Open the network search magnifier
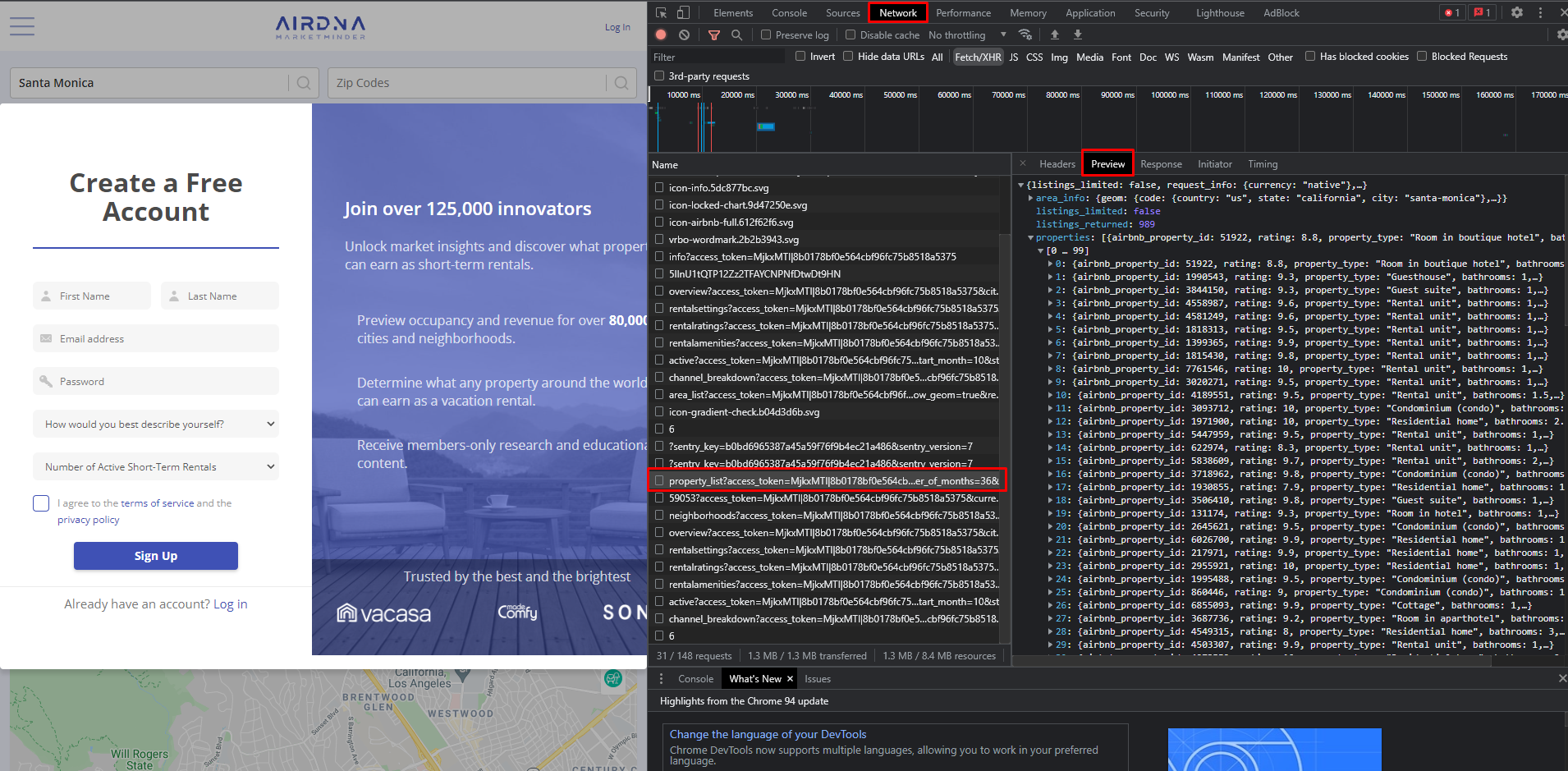The height and width of the screenshot is (771, 1568). click(x=736, y=35)
